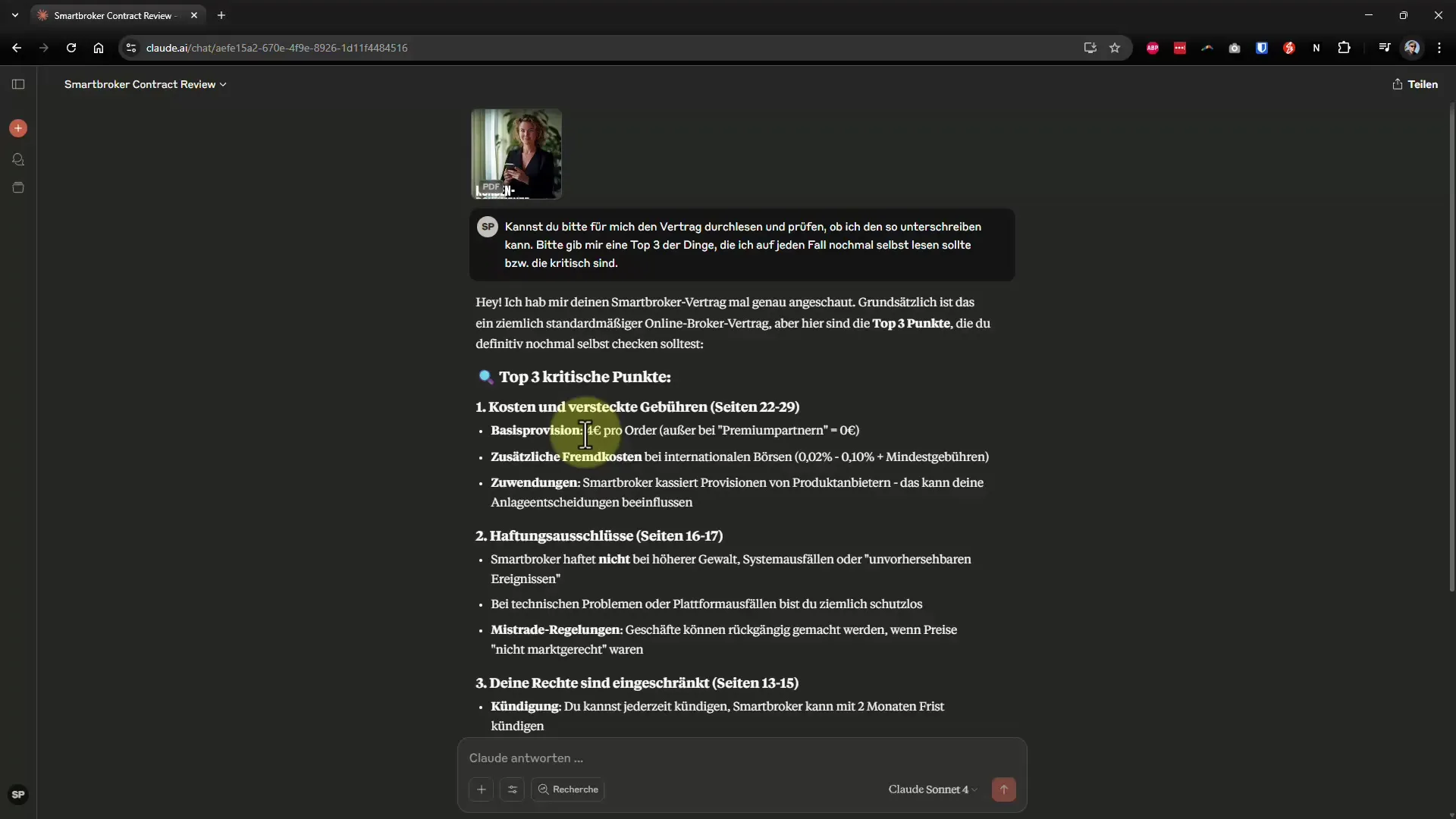This screenshot has width=1456, height=819.
Task: Focus the Claude antworten message input
Action: point(742,758)
